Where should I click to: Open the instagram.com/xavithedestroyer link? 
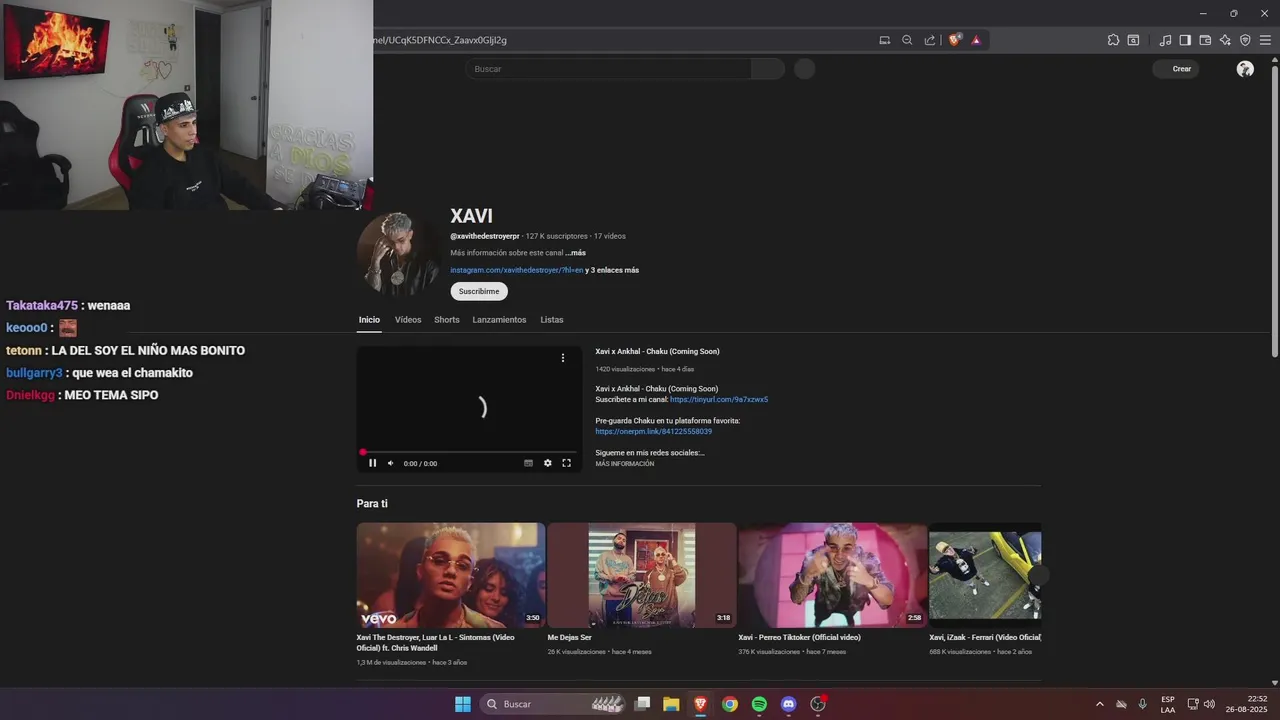pyautogui.click(x=516, y=270)
